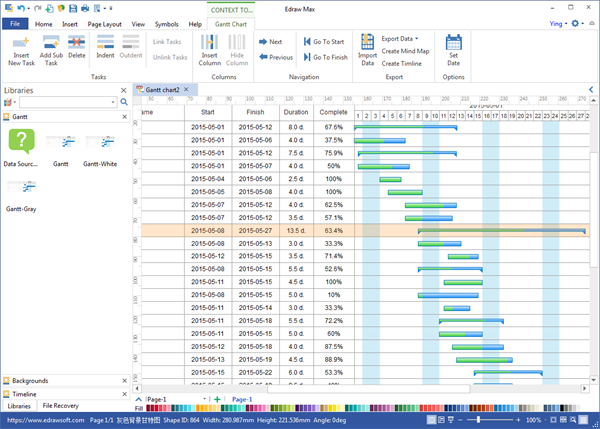Open the Page Layout ribbon tab

click(103, 23)
